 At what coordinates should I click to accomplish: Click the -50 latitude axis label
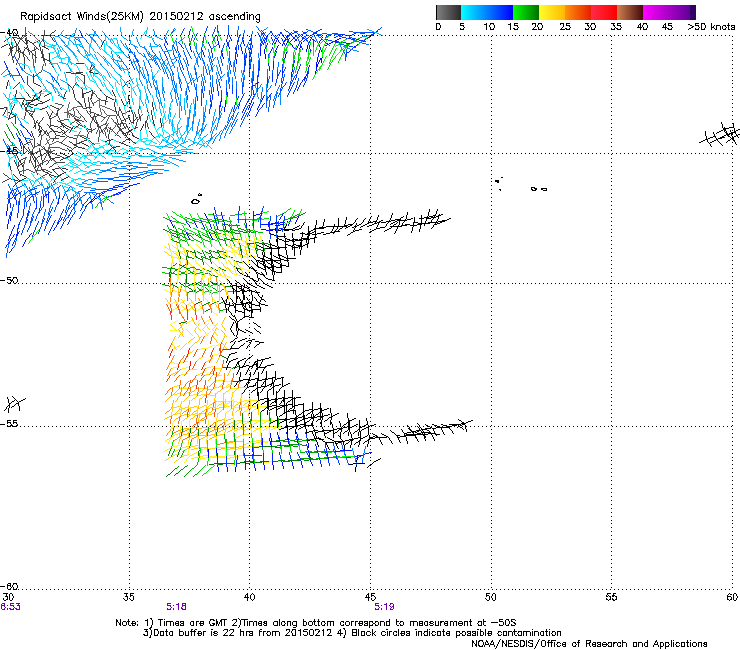(9, 280)
